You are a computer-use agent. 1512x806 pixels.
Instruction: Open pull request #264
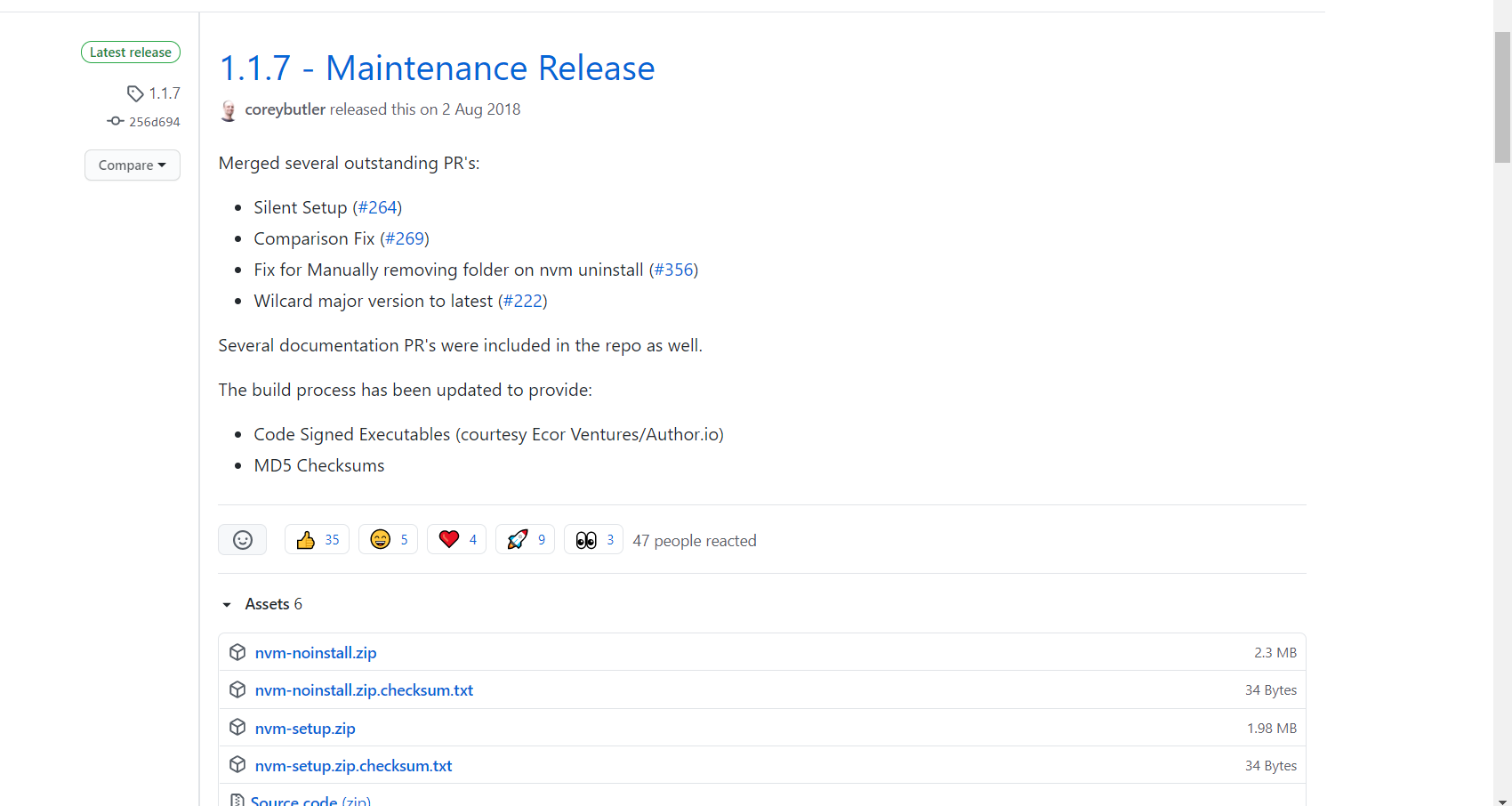click(x=378, y=206)
